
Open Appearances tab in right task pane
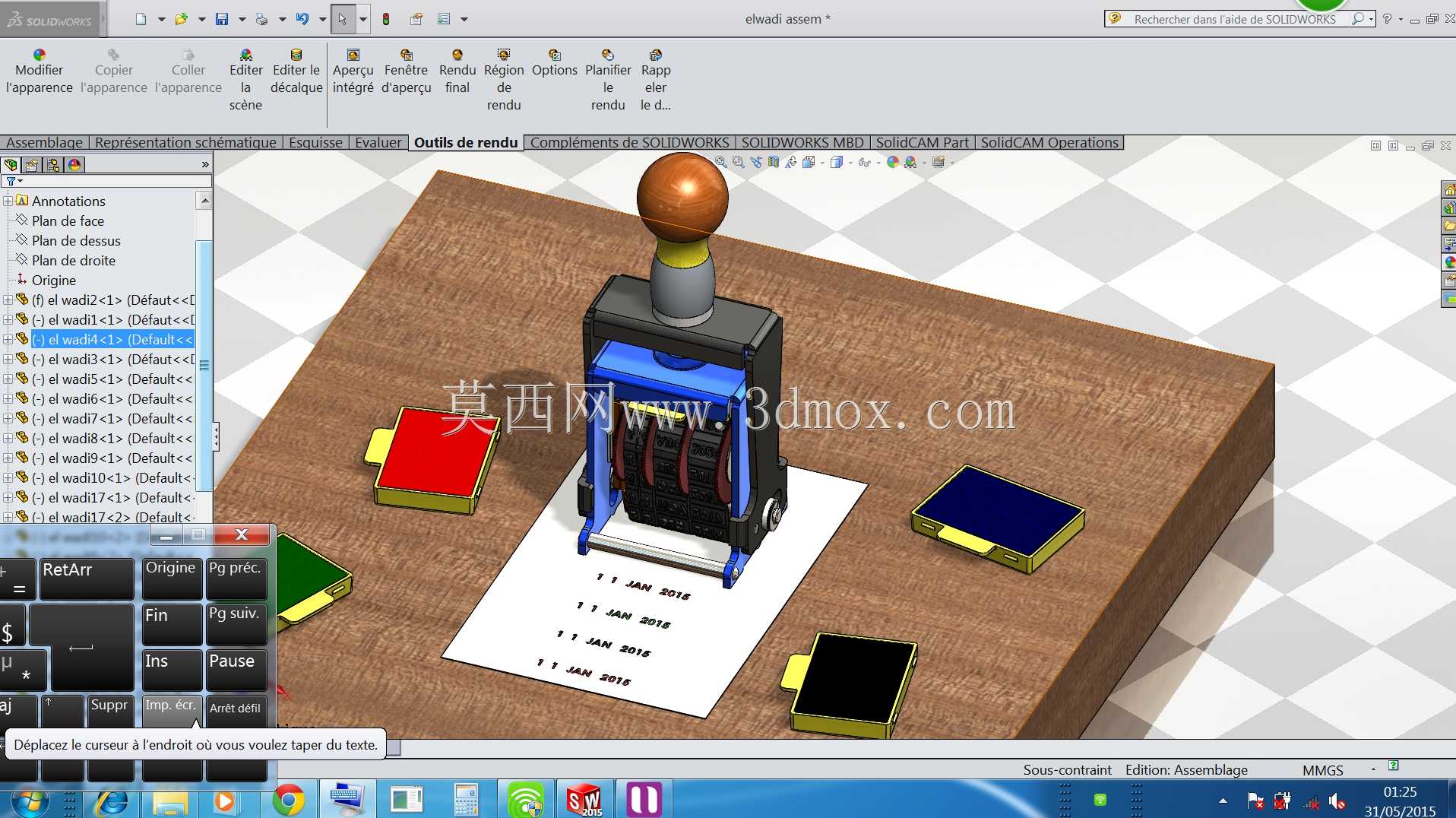click(x=1449, y=262)
